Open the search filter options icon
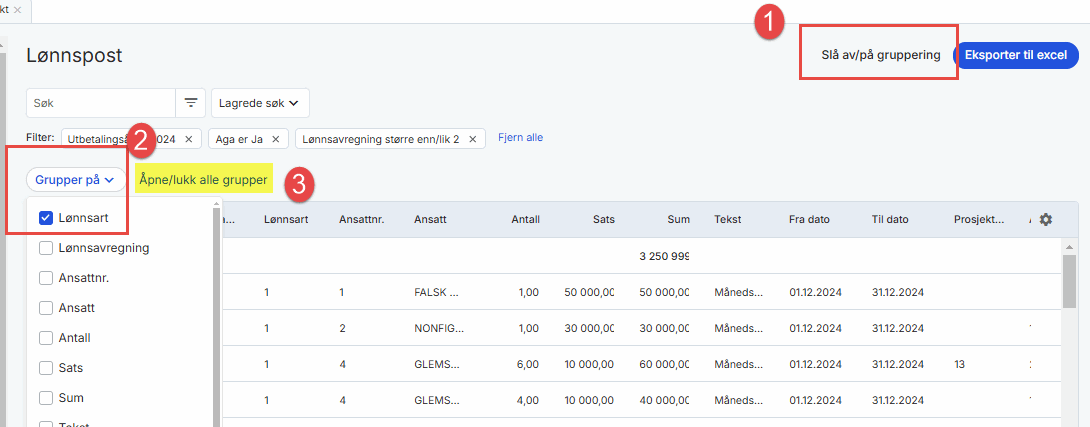This screenshot has width=1090, height=427. [x=190, y=103]
